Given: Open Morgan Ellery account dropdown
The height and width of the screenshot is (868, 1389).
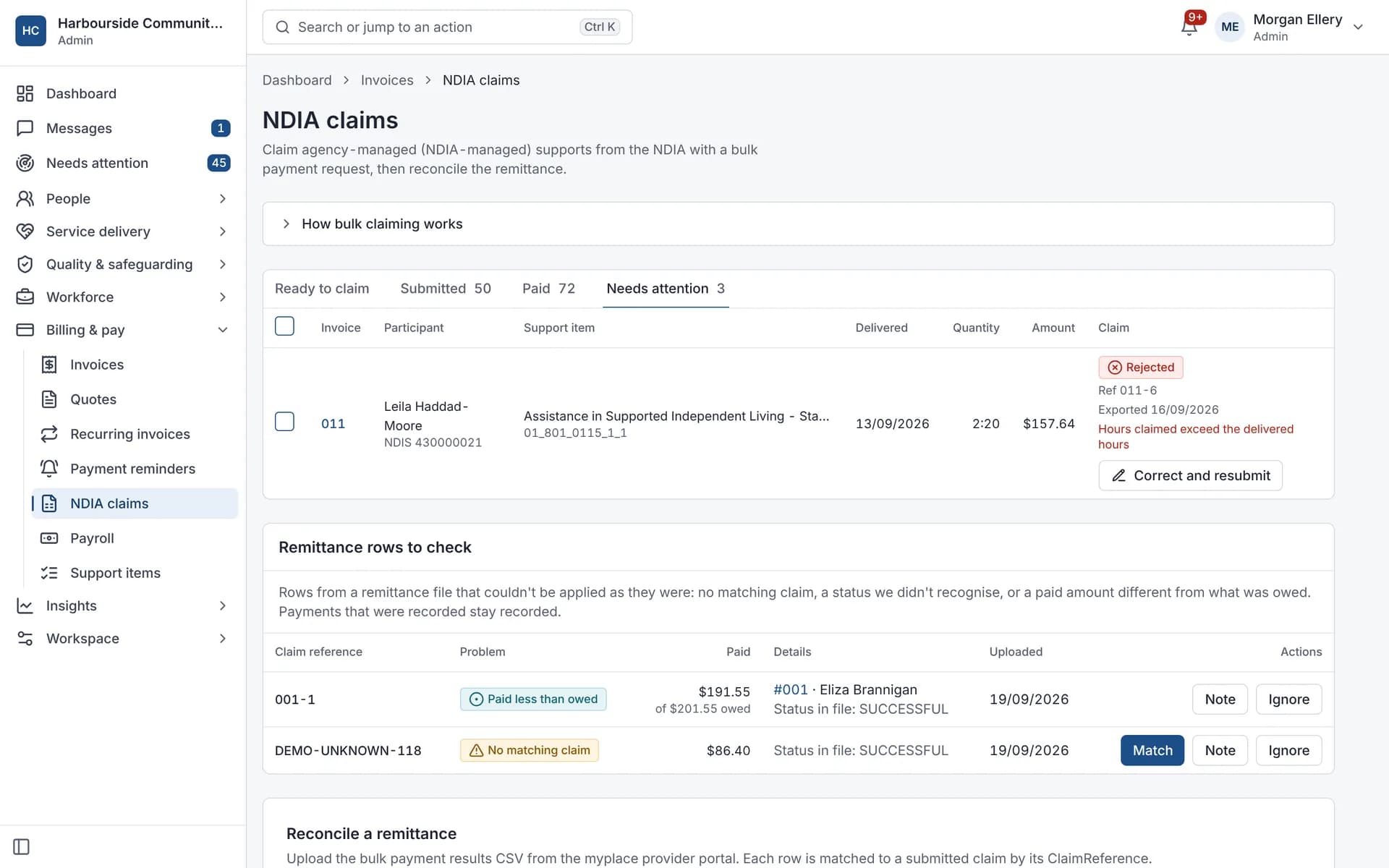Looking at the screenshot, I should [x=1291, y=27].
